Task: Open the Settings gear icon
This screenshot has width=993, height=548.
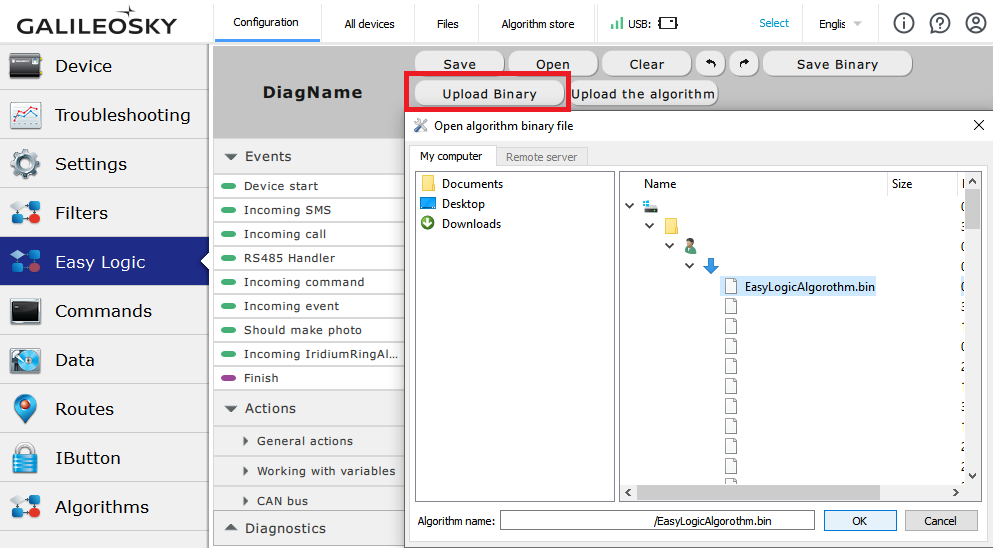Action: pyautogui.click(x=26, y=164)
